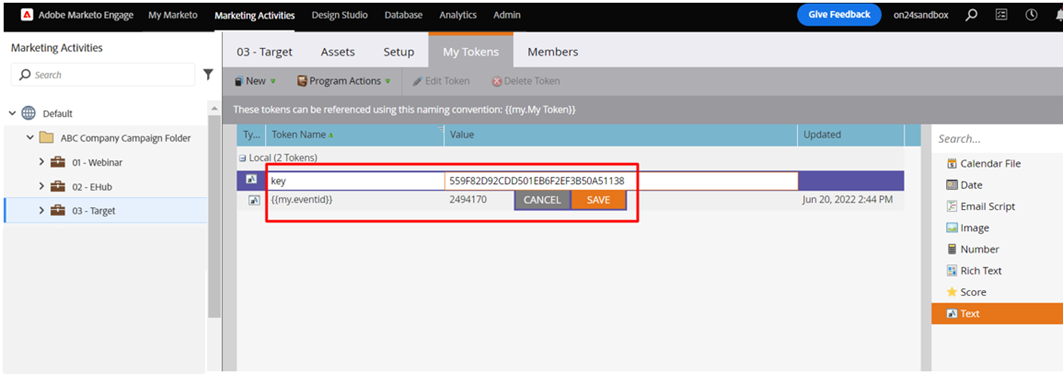
Task: Sort by Token Name column header
Action: pyautogui.click(x=355, y=134)
